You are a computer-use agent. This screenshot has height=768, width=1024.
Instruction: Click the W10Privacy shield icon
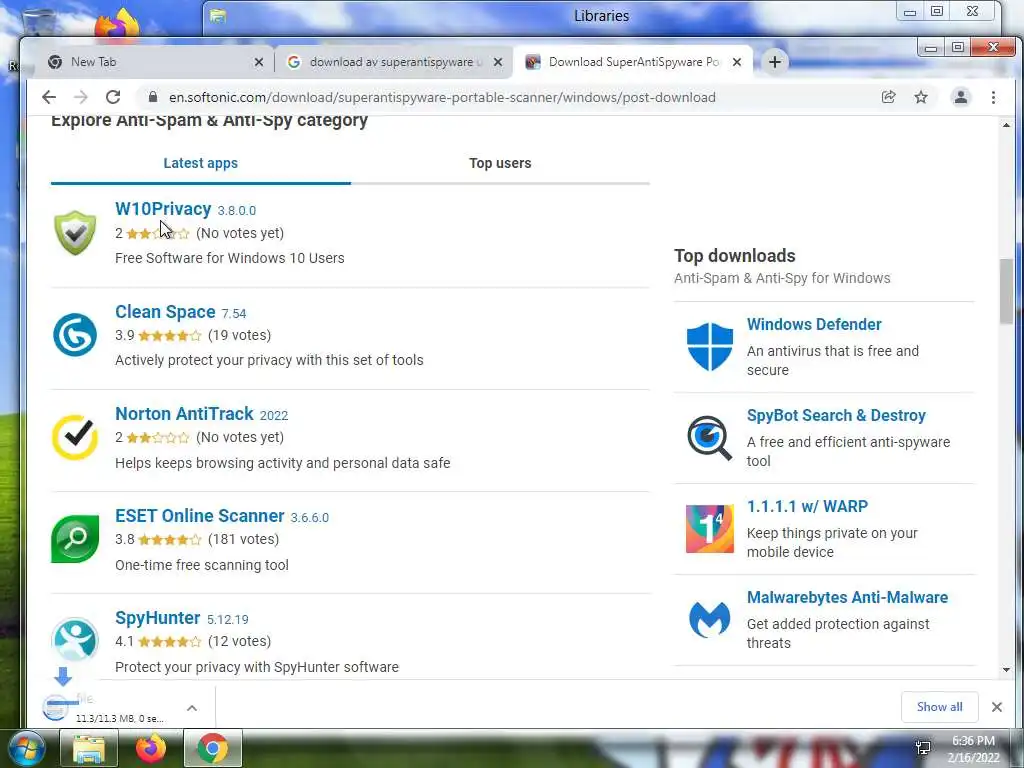(75, 232)
